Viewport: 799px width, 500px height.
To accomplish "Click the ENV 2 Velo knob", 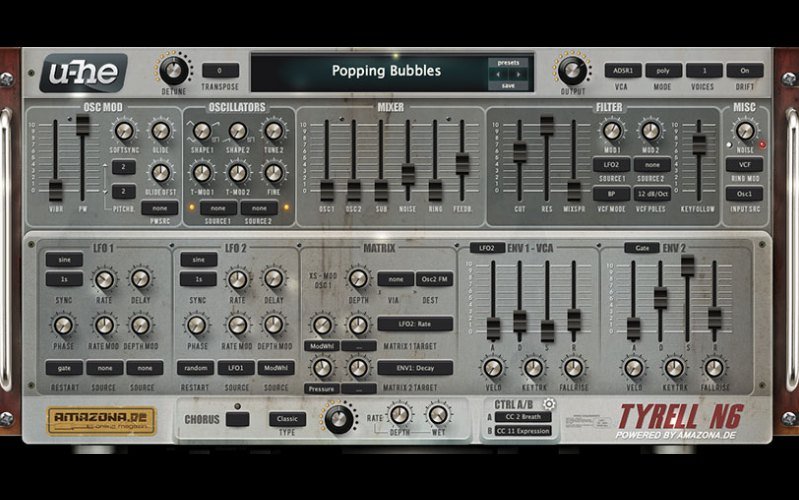I will 633,367.
